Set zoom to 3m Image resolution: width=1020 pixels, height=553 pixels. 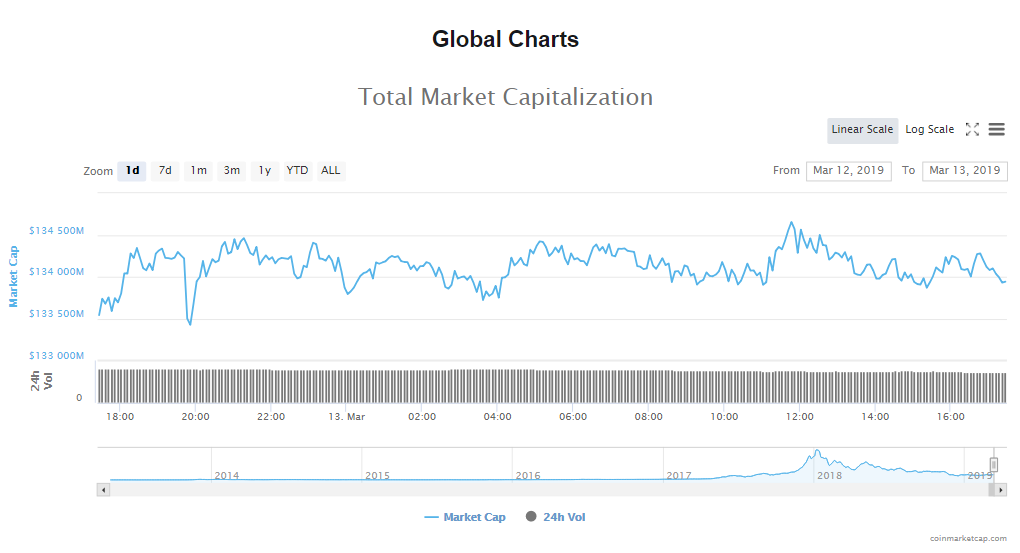pos(232,171)
